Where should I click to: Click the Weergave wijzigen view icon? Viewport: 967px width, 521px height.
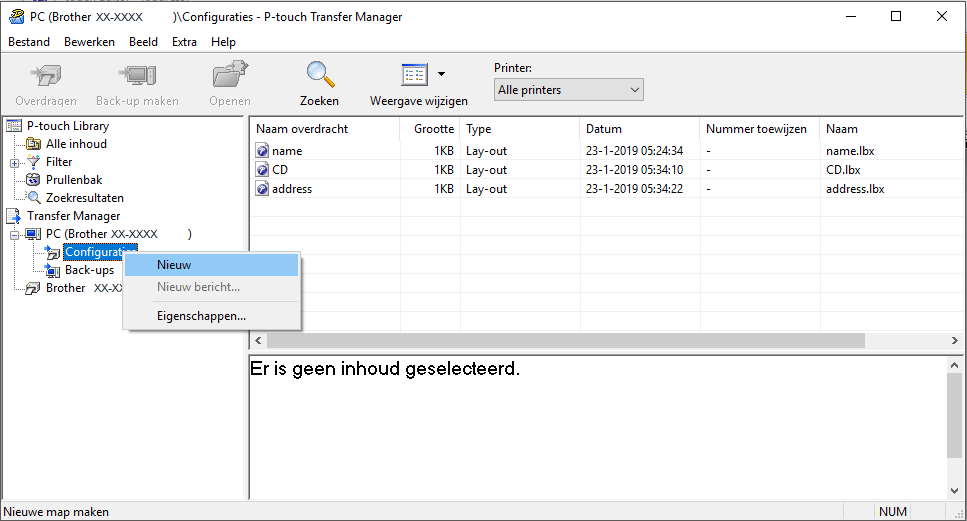[x=414, y=75]
